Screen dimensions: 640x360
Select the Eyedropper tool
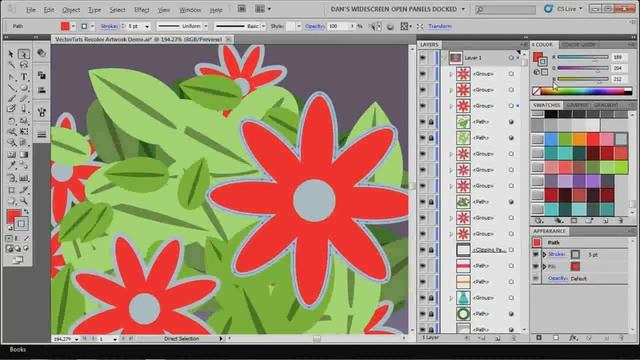pyautogui.click(x=11, y=166)
